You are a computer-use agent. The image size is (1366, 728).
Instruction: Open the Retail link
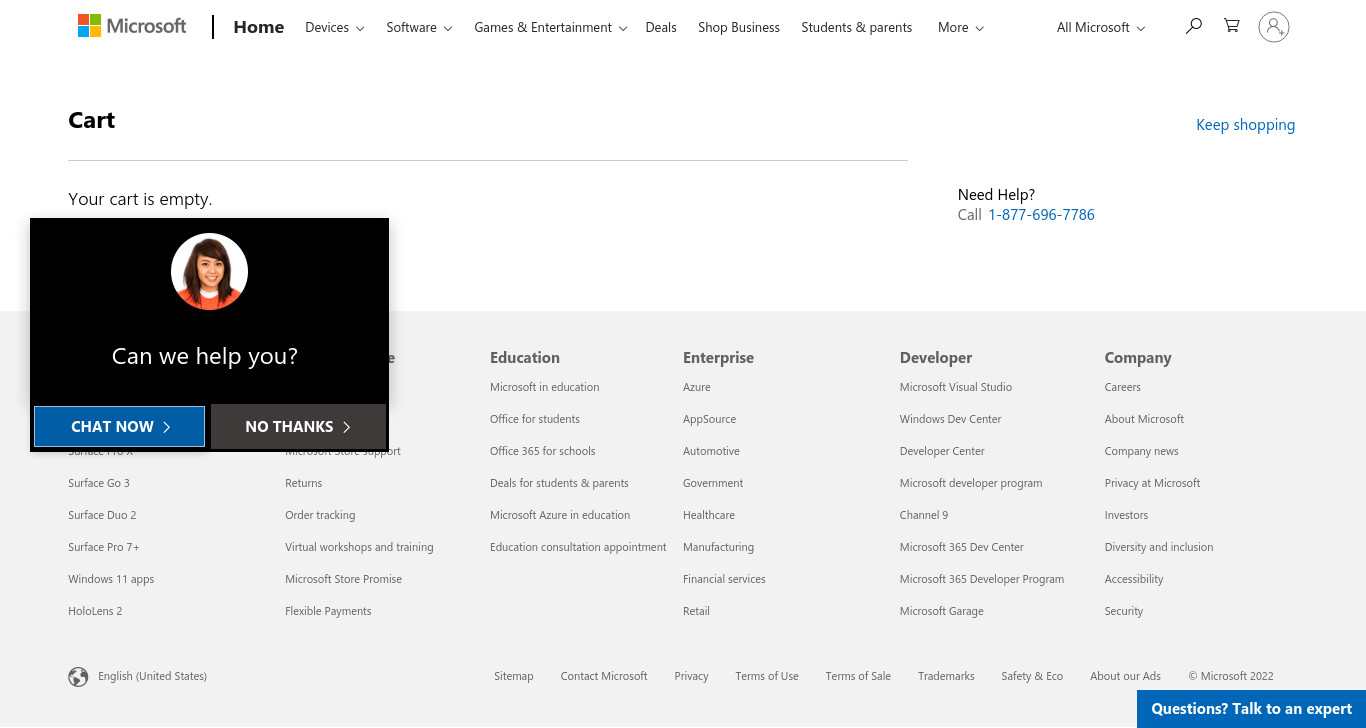pos(696,611)
